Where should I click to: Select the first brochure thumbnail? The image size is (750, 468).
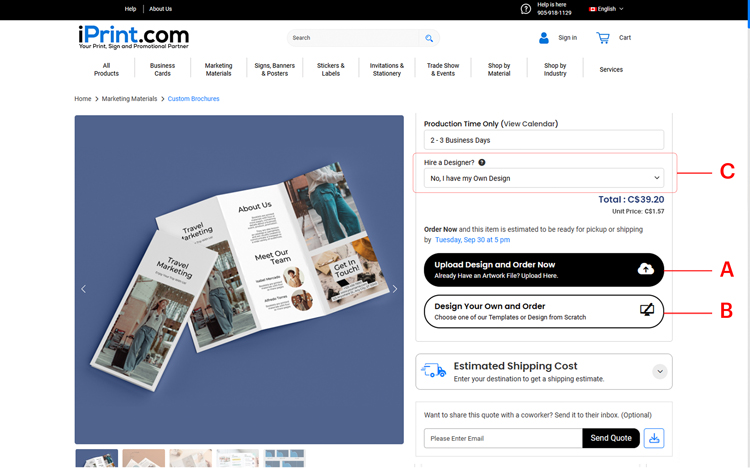(x=97, y=459)
